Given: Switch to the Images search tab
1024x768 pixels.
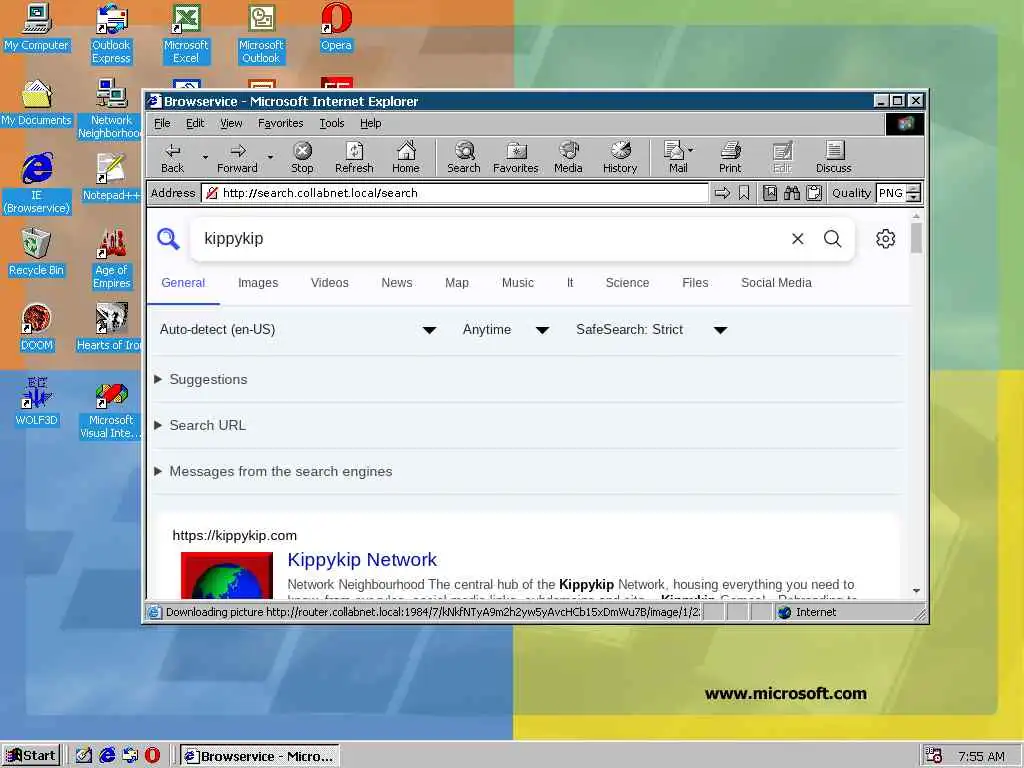Looking at the screenshot, I should (x=258, y=283).
